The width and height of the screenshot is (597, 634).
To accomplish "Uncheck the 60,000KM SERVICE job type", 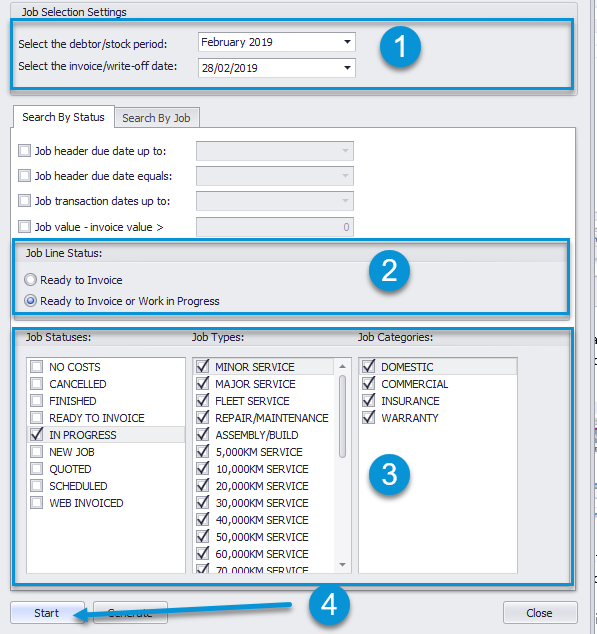I will click(x=203, y=554).
